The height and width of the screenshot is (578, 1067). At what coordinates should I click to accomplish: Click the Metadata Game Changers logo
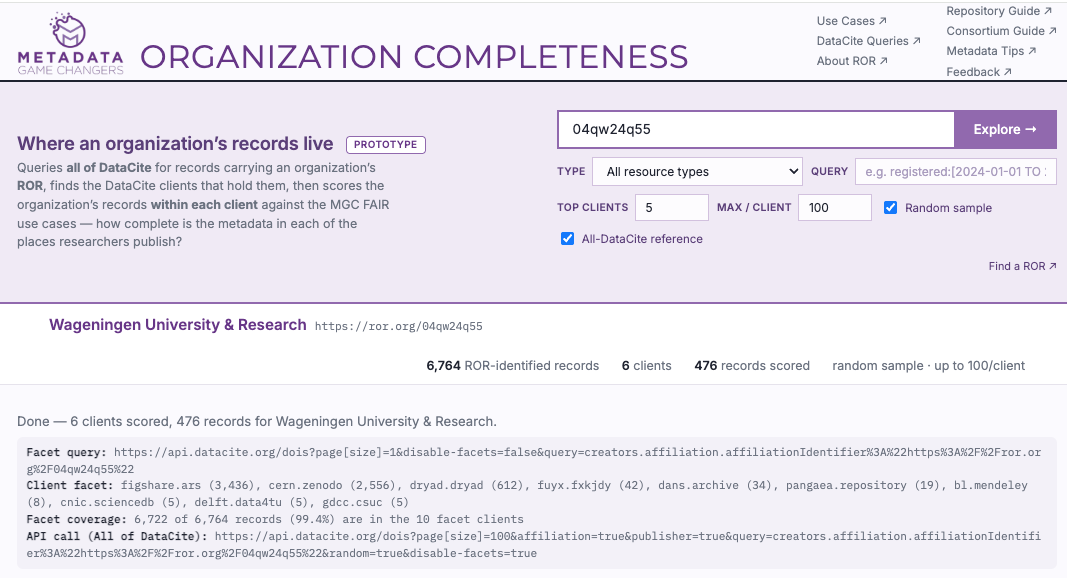click(x=70, y=44)
